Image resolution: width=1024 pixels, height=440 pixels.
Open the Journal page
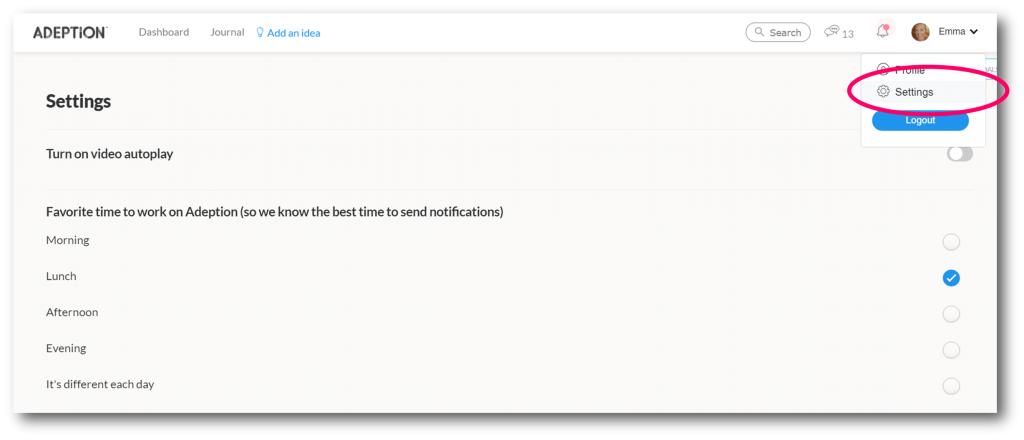227,32
